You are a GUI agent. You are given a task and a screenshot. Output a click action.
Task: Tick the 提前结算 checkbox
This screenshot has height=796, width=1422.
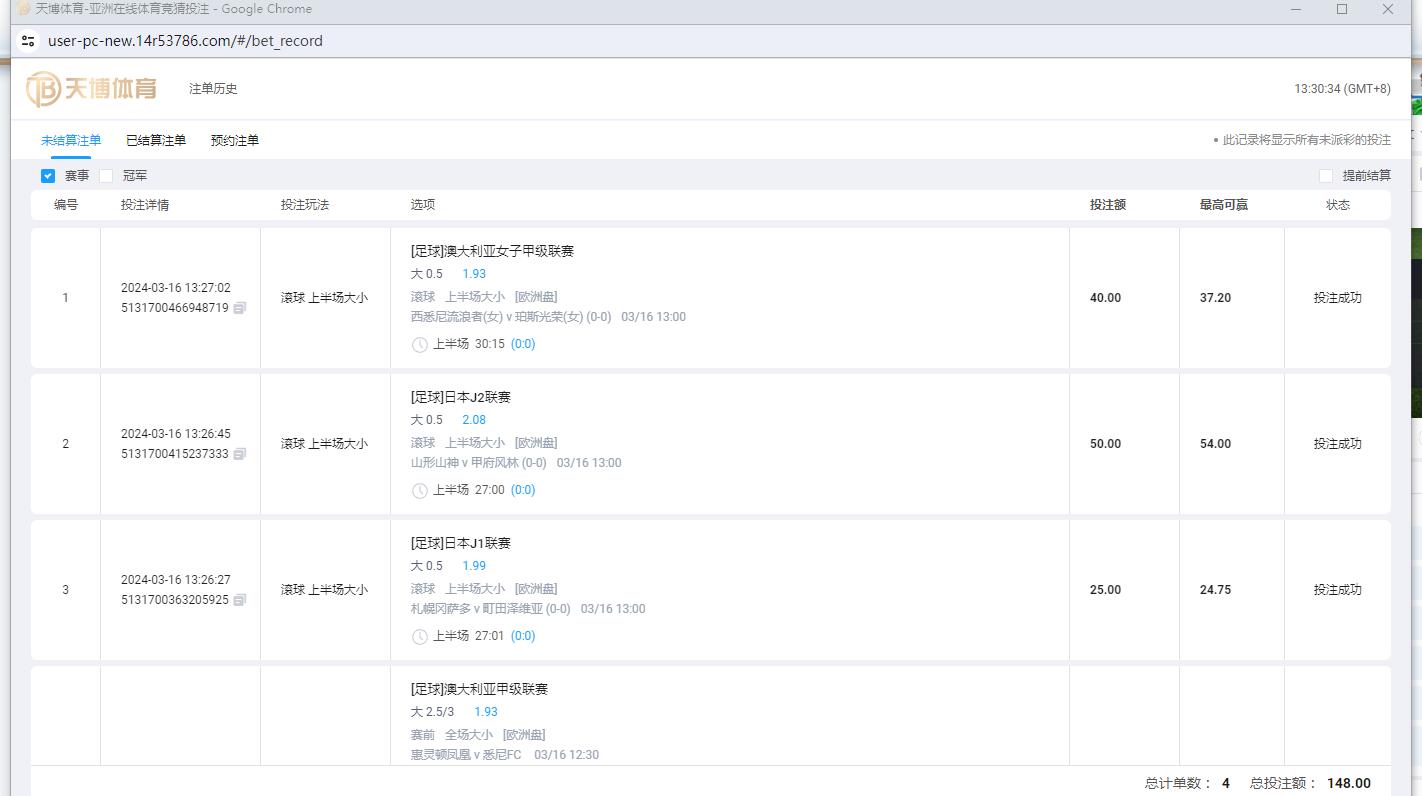pyautogui.click(x=1326, y=176)
